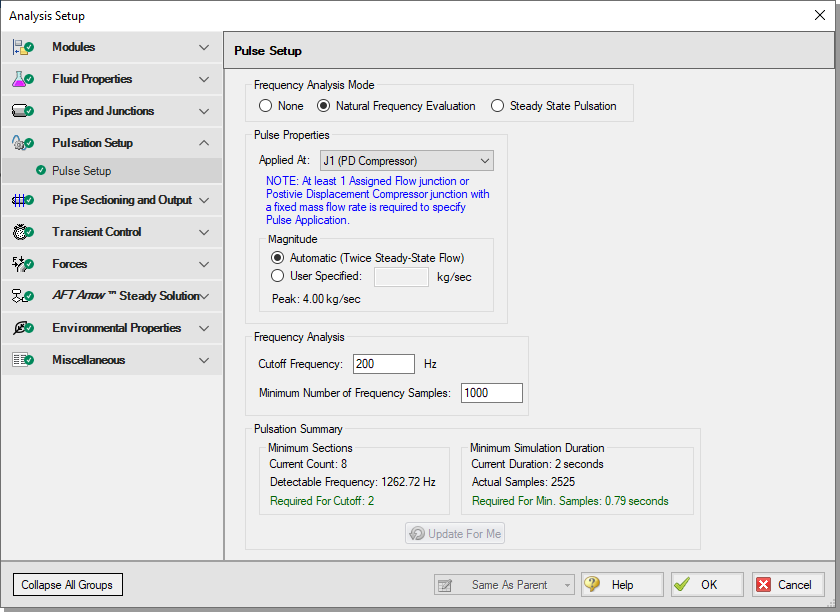840x612 pixels.
Task: Click the OK button
Action: click(707, 585)
